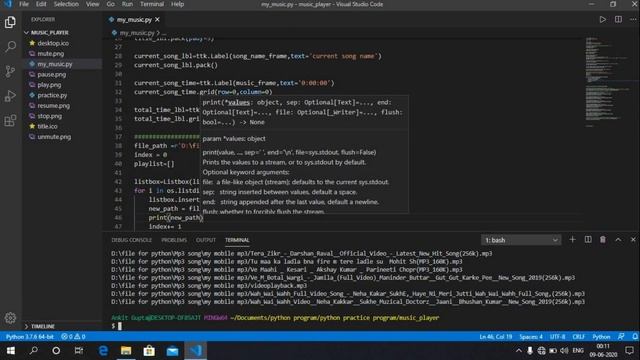The width and height of the screenshot is (640, 360).
Task: Open the feedback icon in status bar
Action: pos(621,337)
